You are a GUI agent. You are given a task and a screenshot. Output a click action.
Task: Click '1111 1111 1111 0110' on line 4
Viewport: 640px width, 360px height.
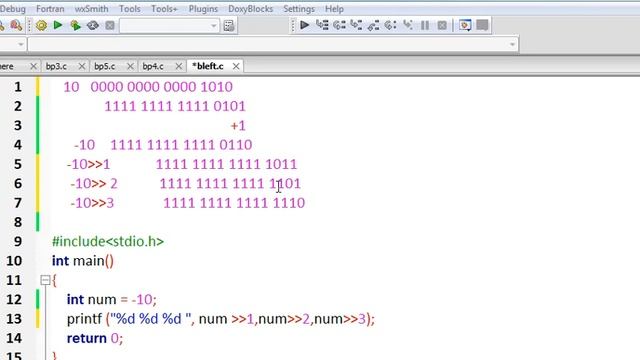181,145
